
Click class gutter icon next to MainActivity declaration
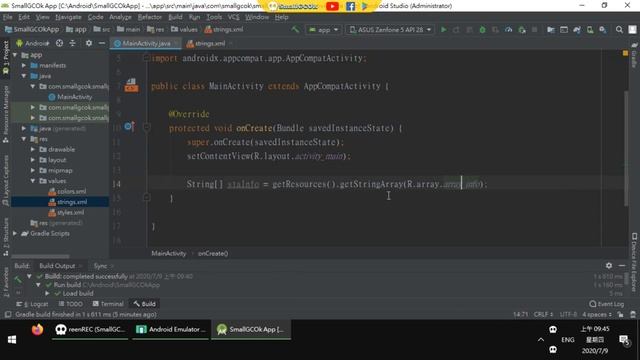131,85
